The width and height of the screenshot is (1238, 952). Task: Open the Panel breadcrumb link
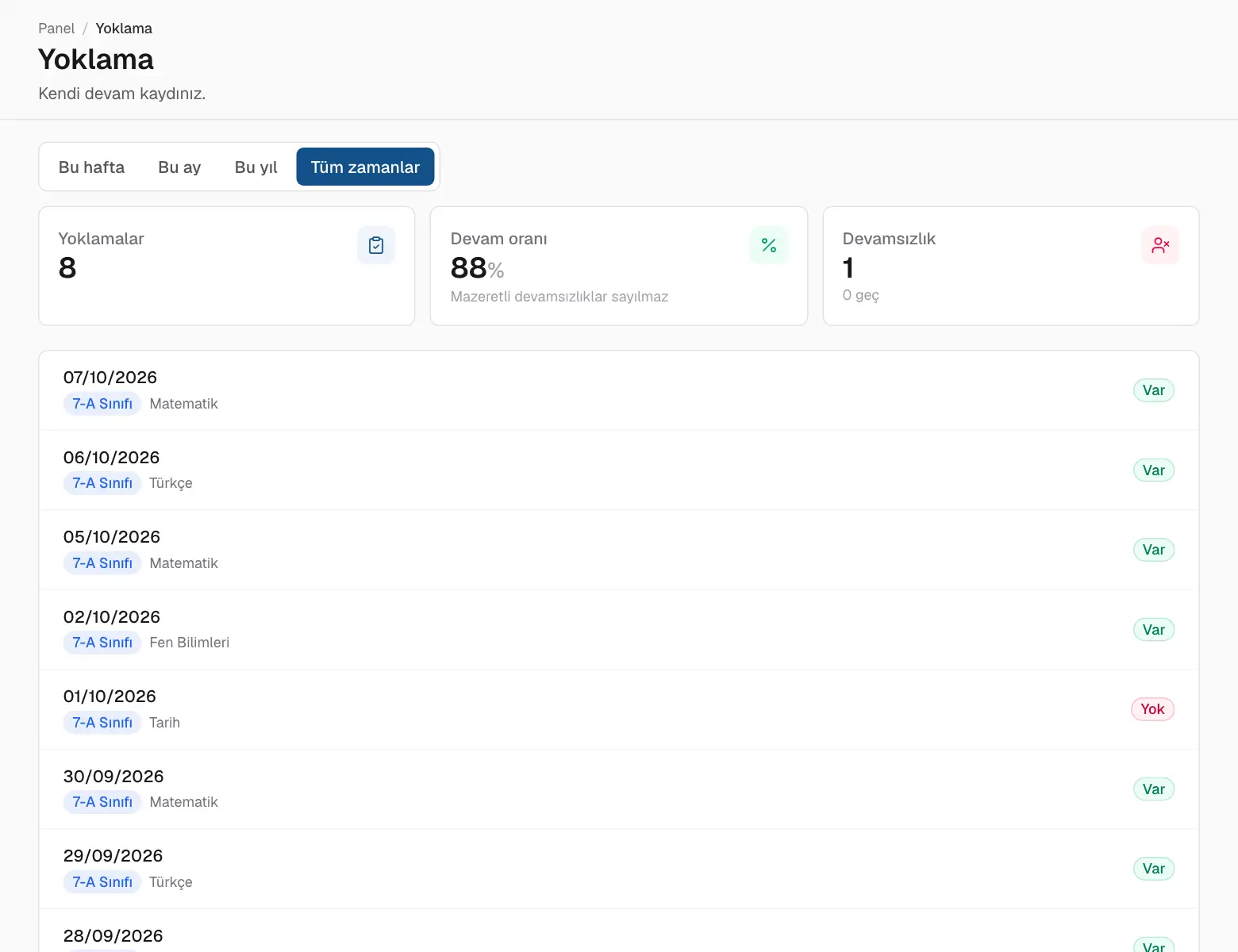pyautogui.click(x=56, y=29)
